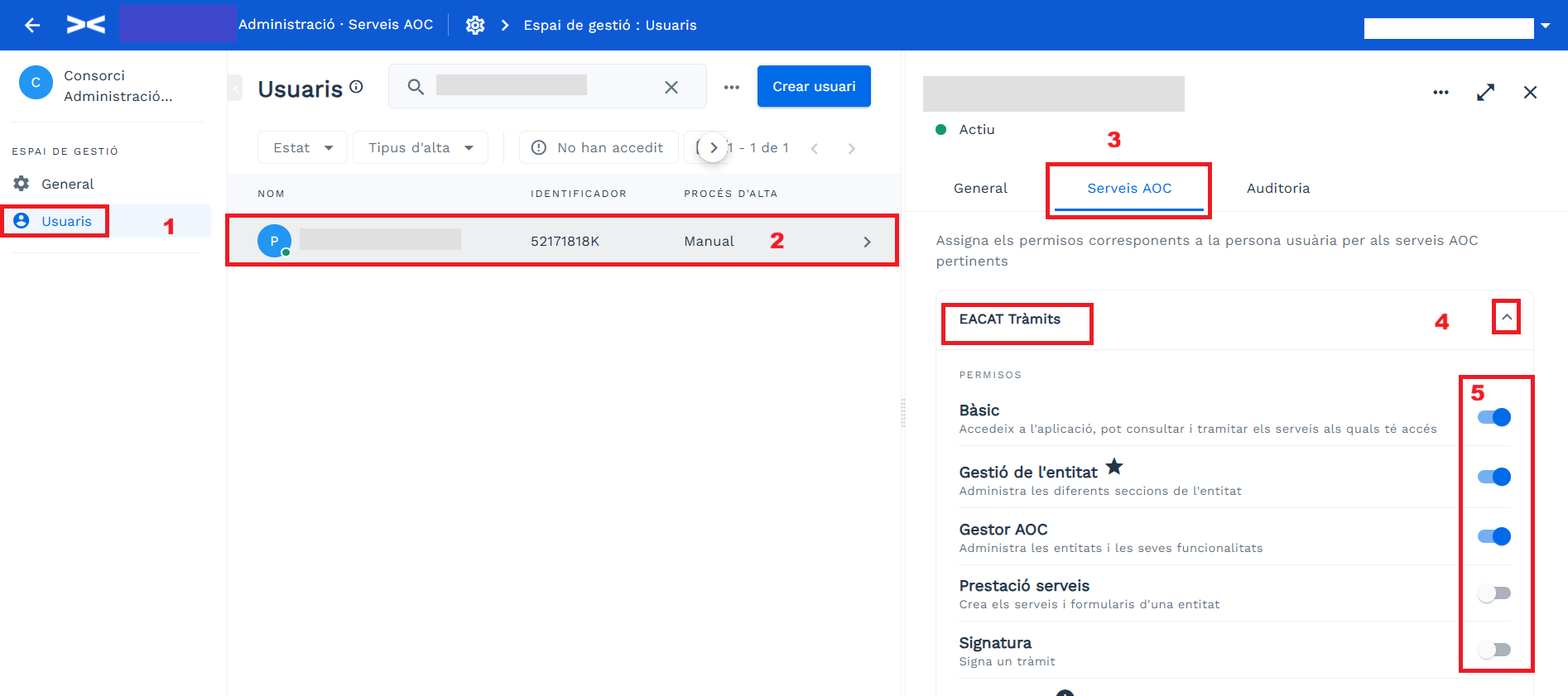1568x696 pixels.
Task: Click the Crear usuari button
Action: click(814, 86)
